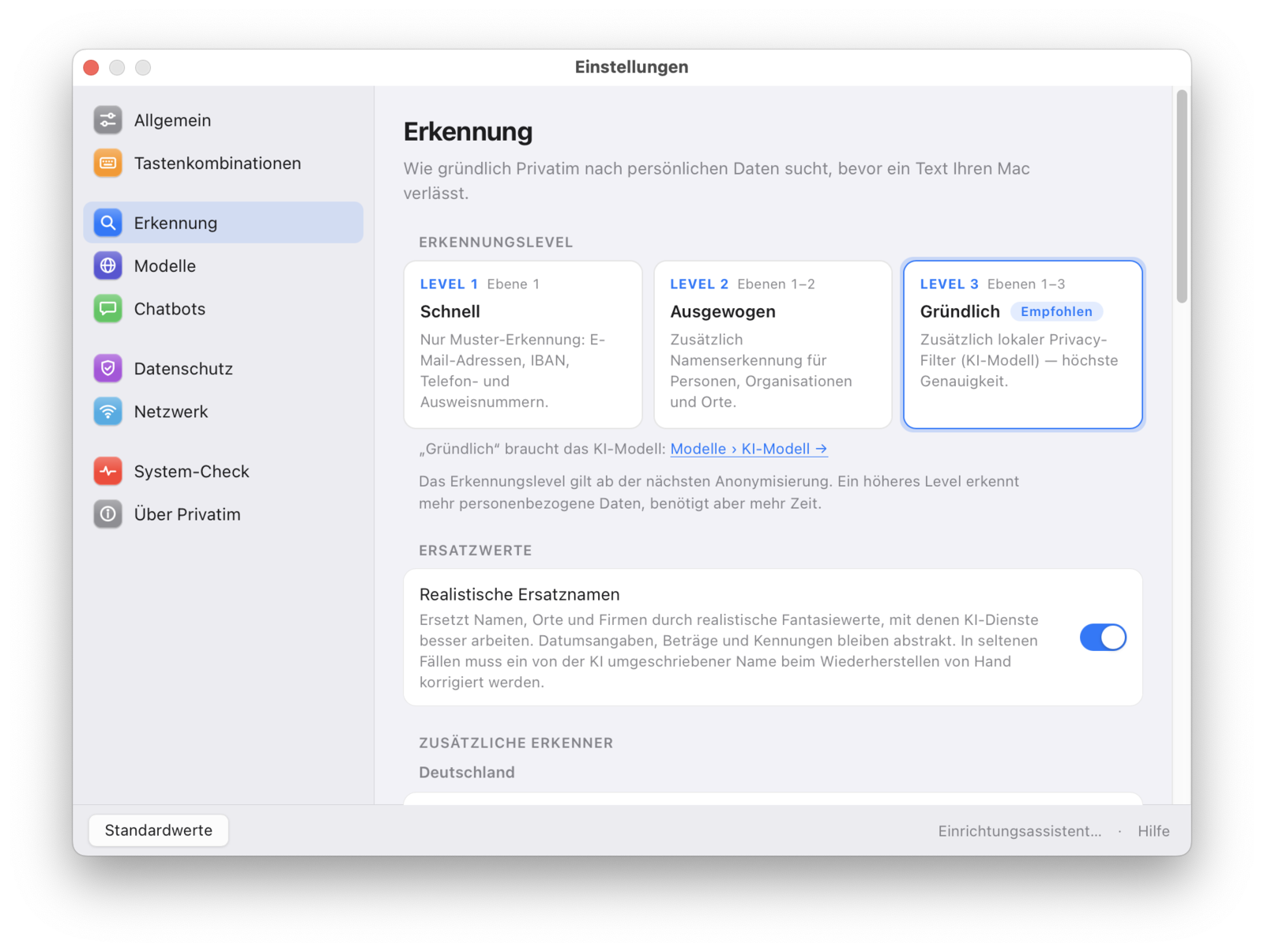Viewport: 1264px width, 952px height.
Task: Click the Deutschland subheading
Action: click(467, 773)
